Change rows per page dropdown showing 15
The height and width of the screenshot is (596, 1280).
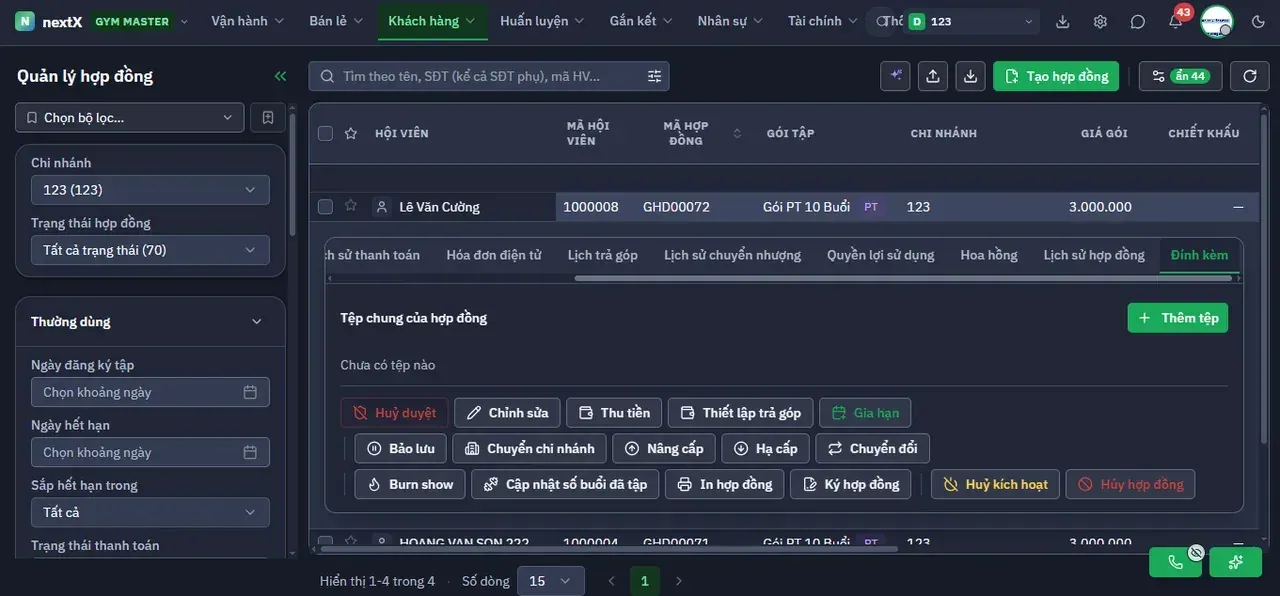[550, 581]
